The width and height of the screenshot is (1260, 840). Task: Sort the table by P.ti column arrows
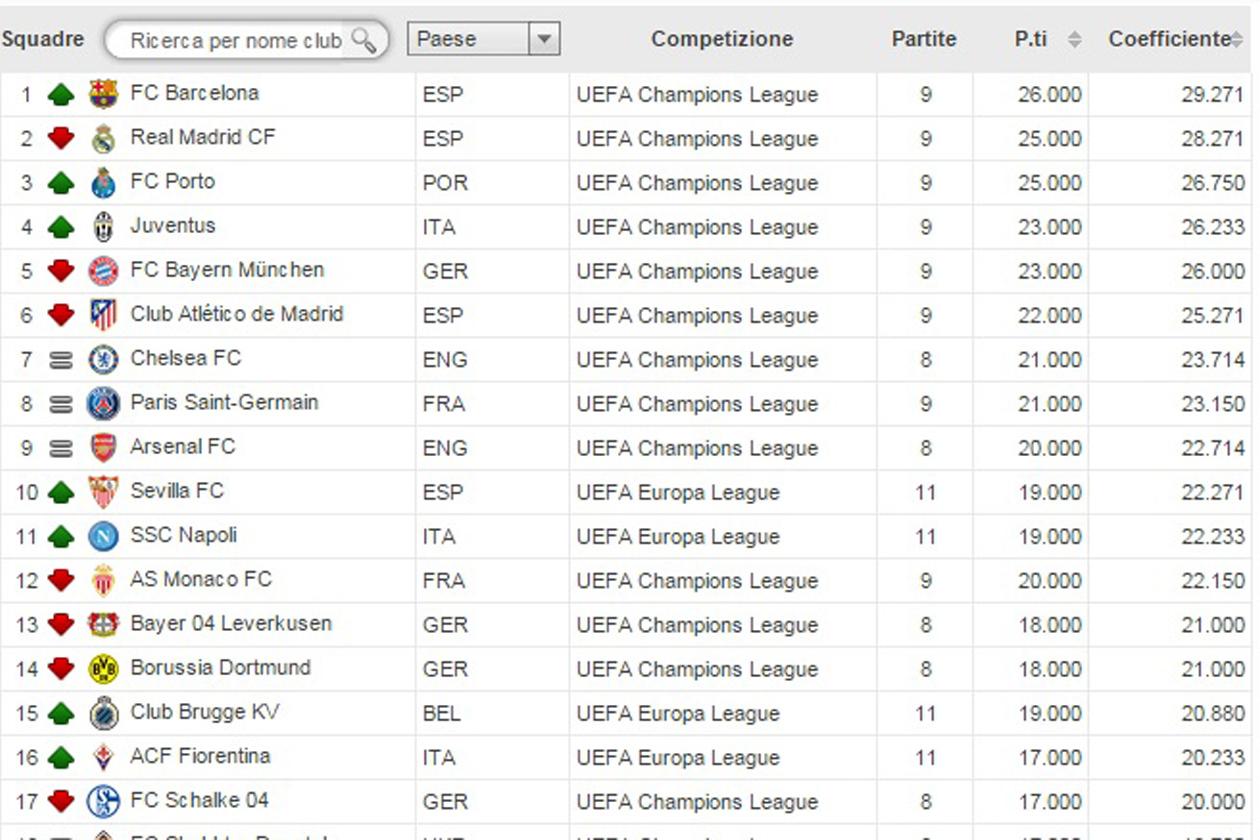pyautogui.click(x=1074, y=40)
